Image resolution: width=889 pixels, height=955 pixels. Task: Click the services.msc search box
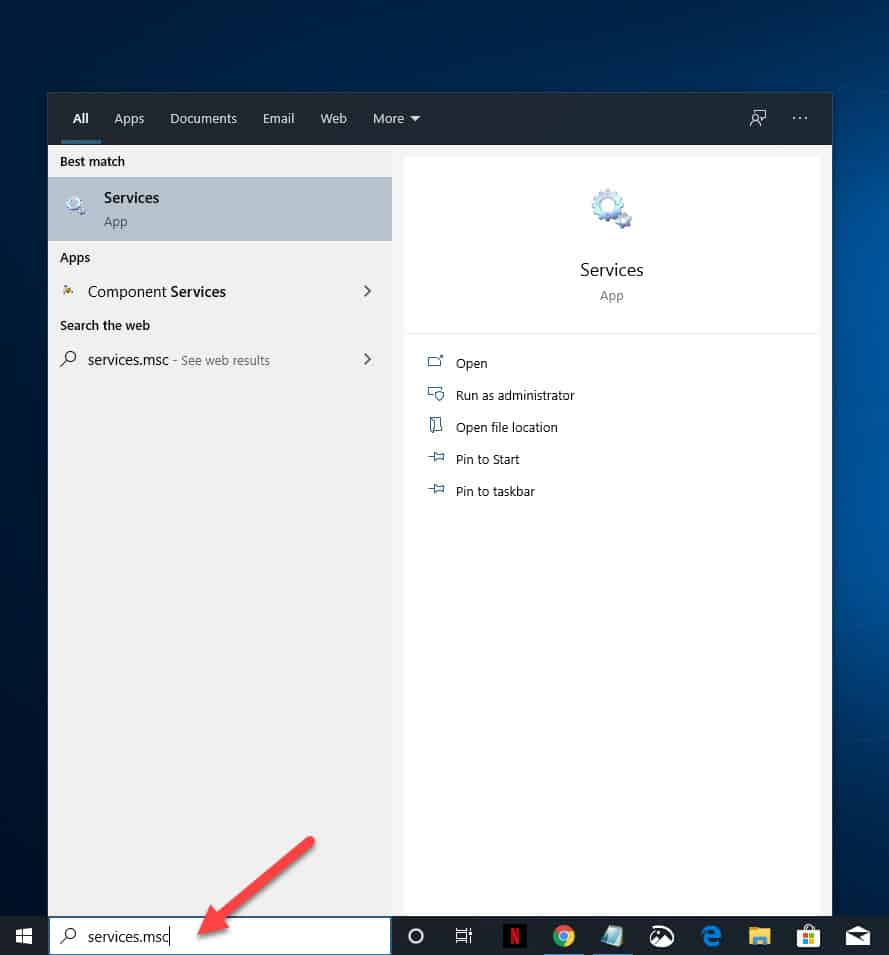tap(219, 936)
